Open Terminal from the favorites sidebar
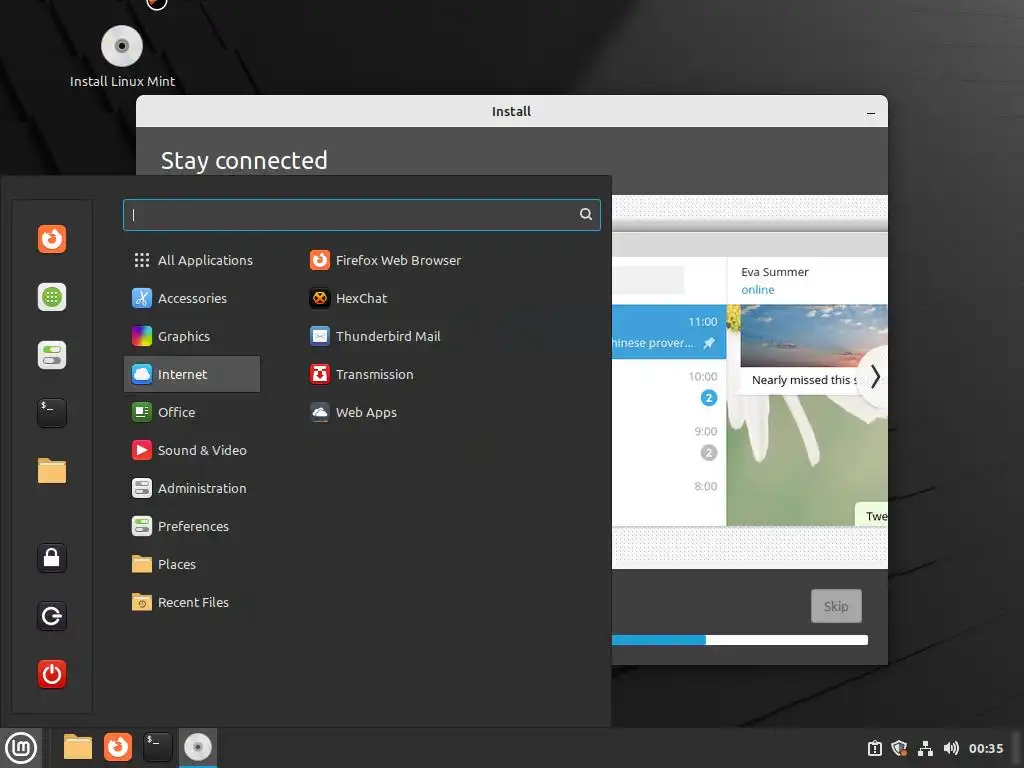The width and height of the screenshot is (1024, 768). click(x=52, y=413)
